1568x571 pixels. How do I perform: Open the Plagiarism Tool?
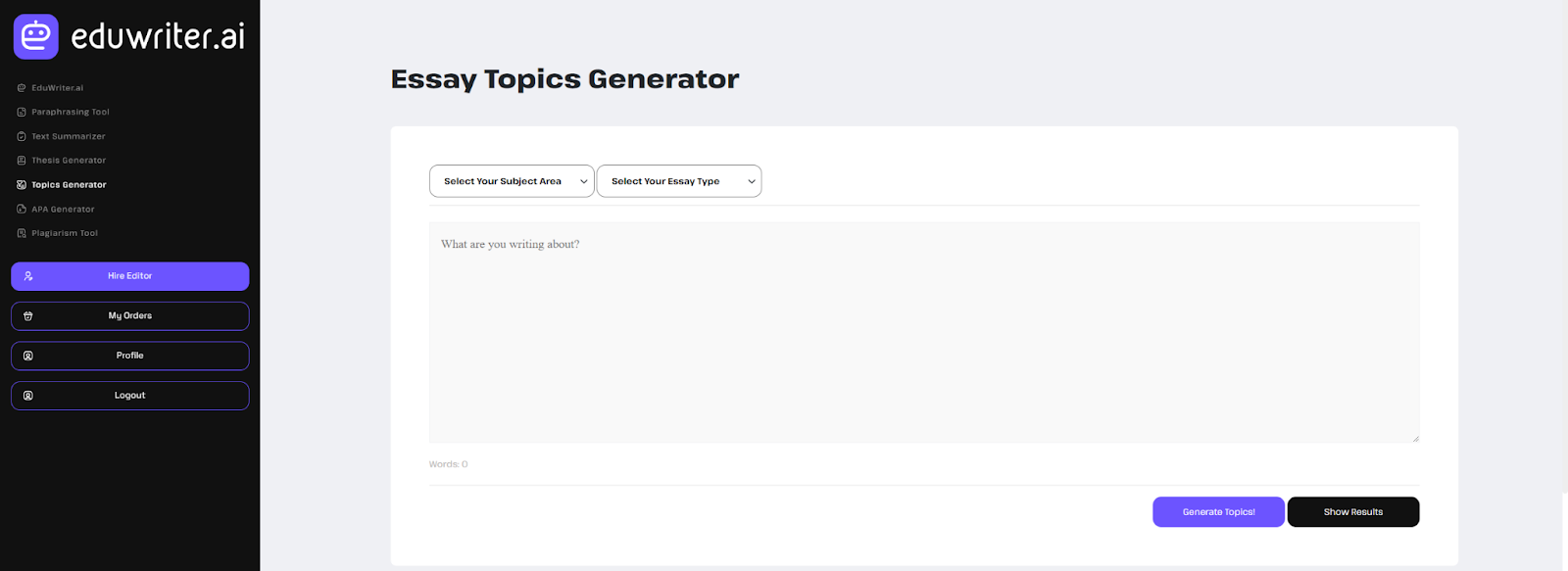[x=65, y=233]
